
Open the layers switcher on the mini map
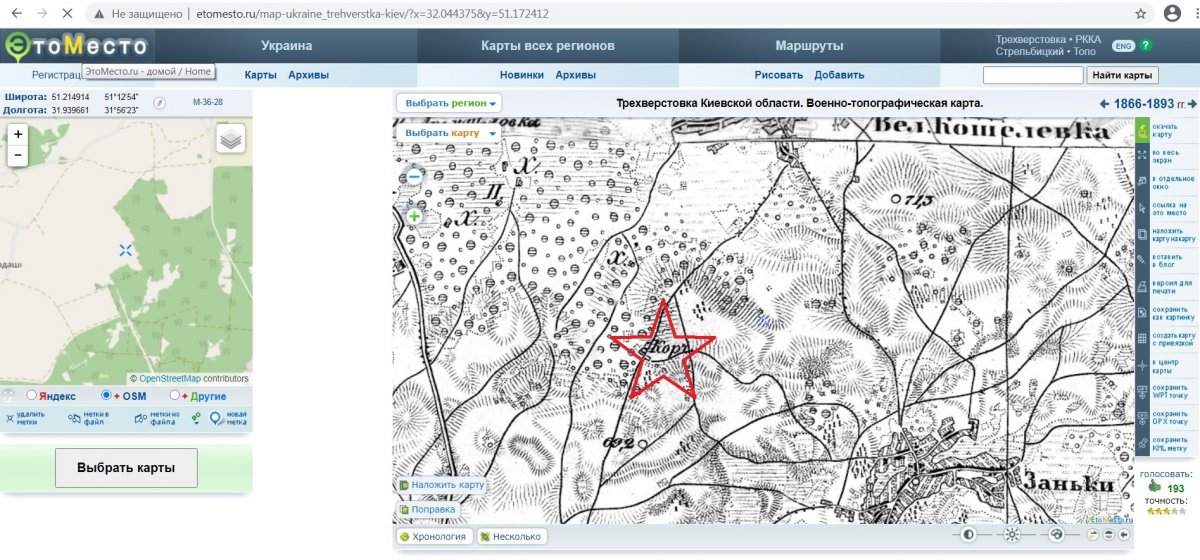point(231,140)
